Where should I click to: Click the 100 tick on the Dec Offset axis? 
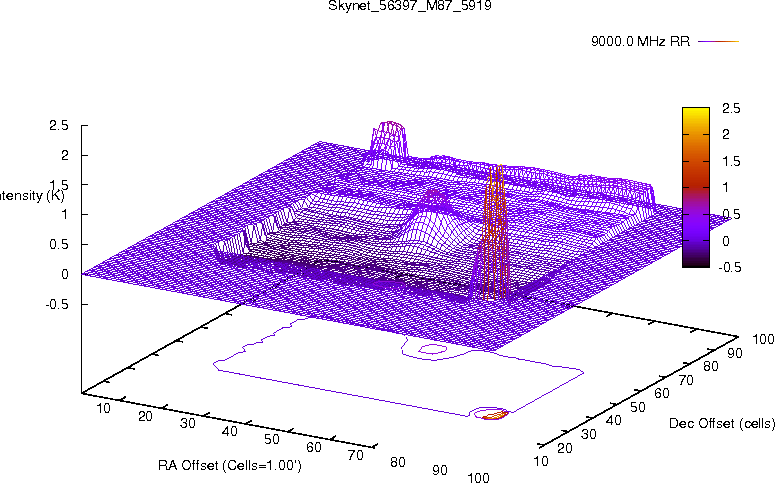[x=763, y=339]
